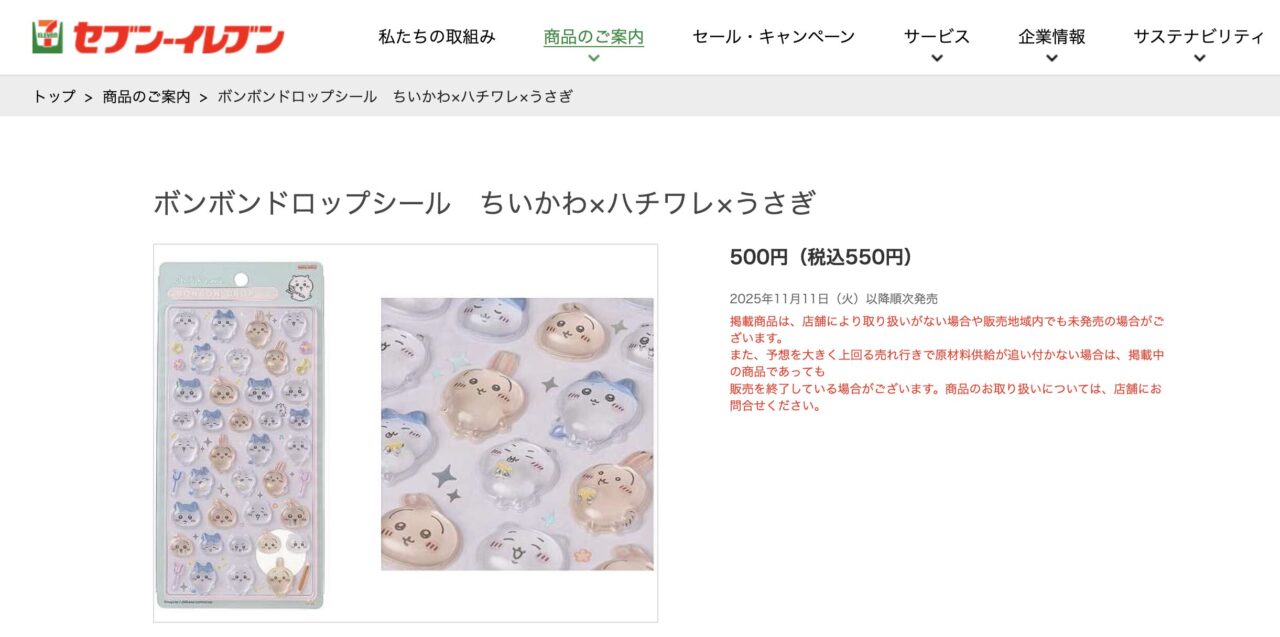Click the red availability notice text
Viewport: 1280px width, 637px height.
click(947, 364)
